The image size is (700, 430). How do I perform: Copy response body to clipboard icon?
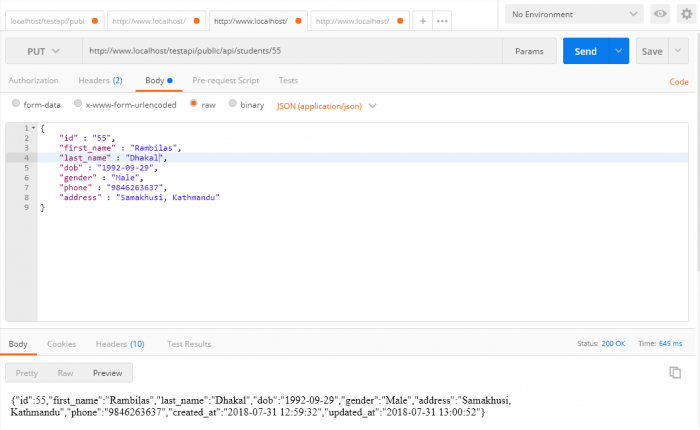coord(675,372)
